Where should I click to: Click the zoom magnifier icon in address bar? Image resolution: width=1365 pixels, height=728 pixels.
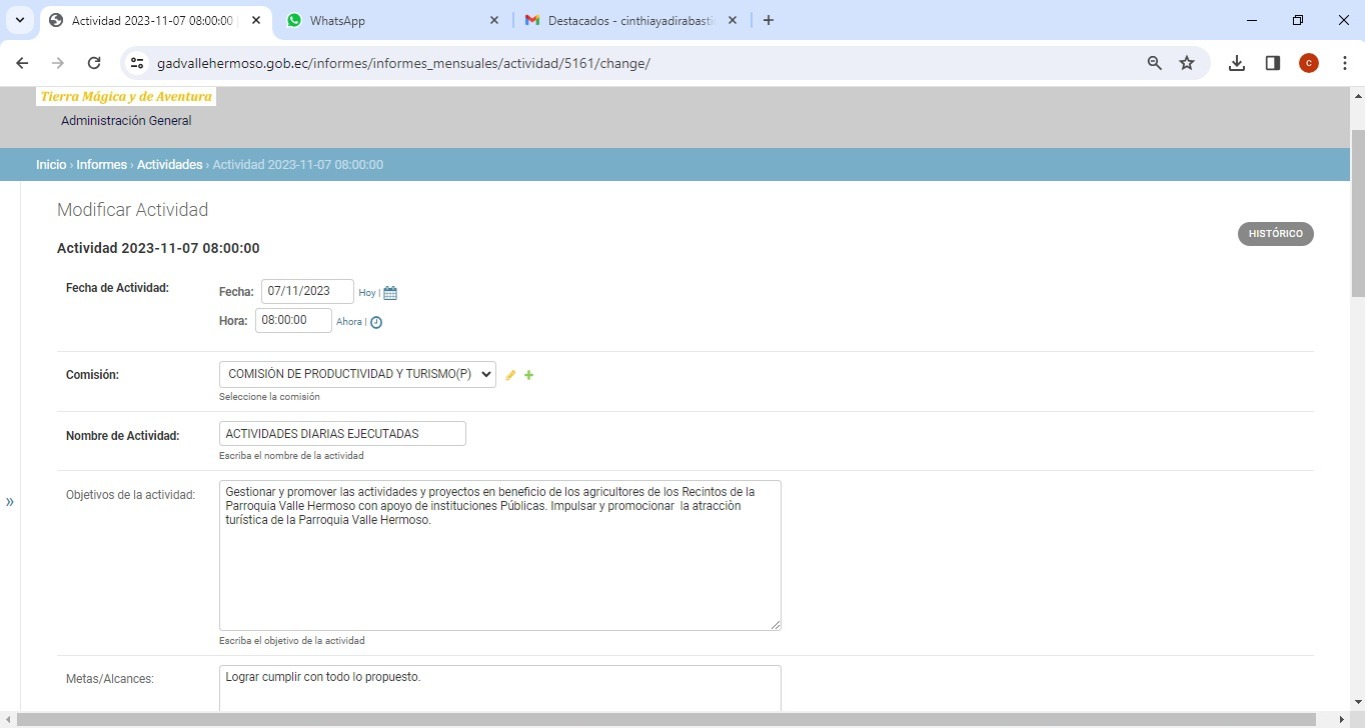pyautogui.click(x=1154, y=63)
